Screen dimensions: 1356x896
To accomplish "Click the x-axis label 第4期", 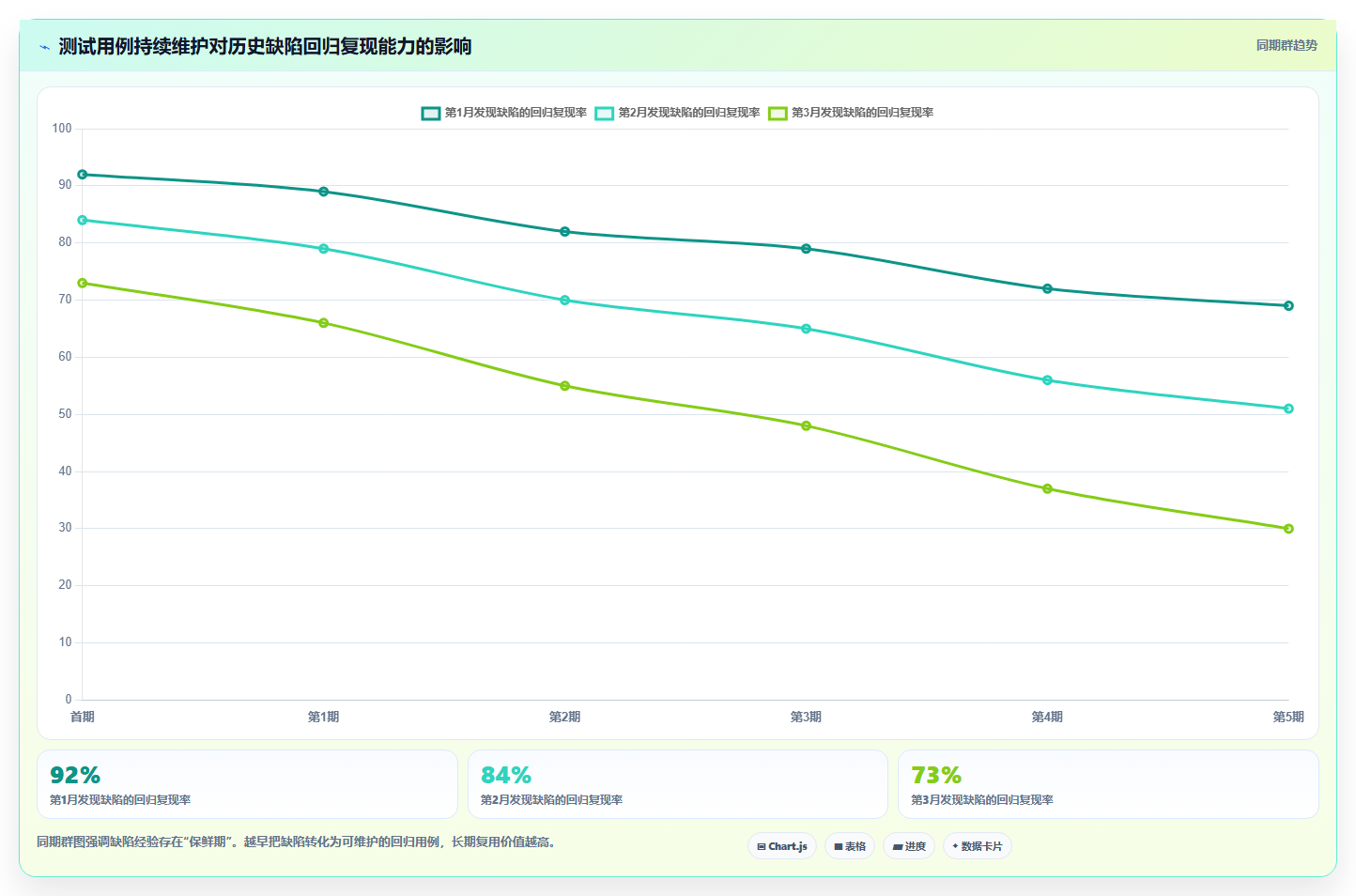I will pyautogui.click(x=1047, y=717).
